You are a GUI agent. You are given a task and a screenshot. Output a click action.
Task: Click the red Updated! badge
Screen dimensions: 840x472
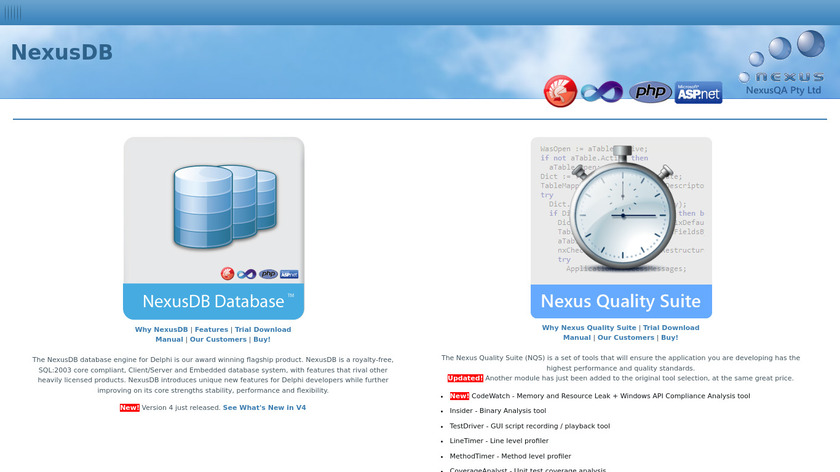[x=465, y=378]
